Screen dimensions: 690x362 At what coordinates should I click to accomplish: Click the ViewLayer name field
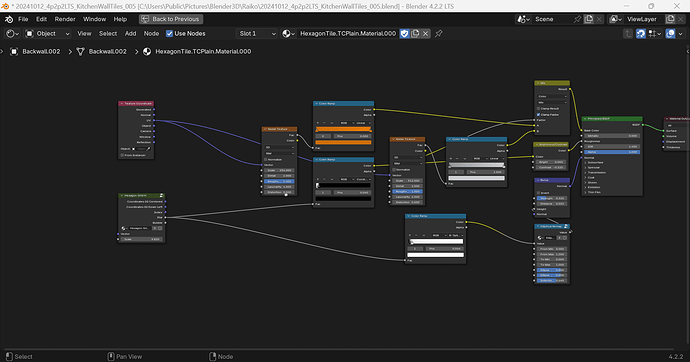tap(644, 19)
